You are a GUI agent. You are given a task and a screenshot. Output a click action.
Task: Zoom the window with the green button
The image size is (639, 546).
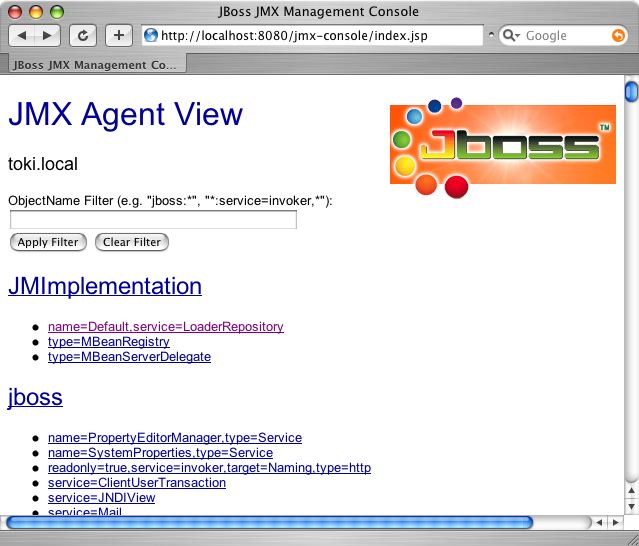[57, 12]
